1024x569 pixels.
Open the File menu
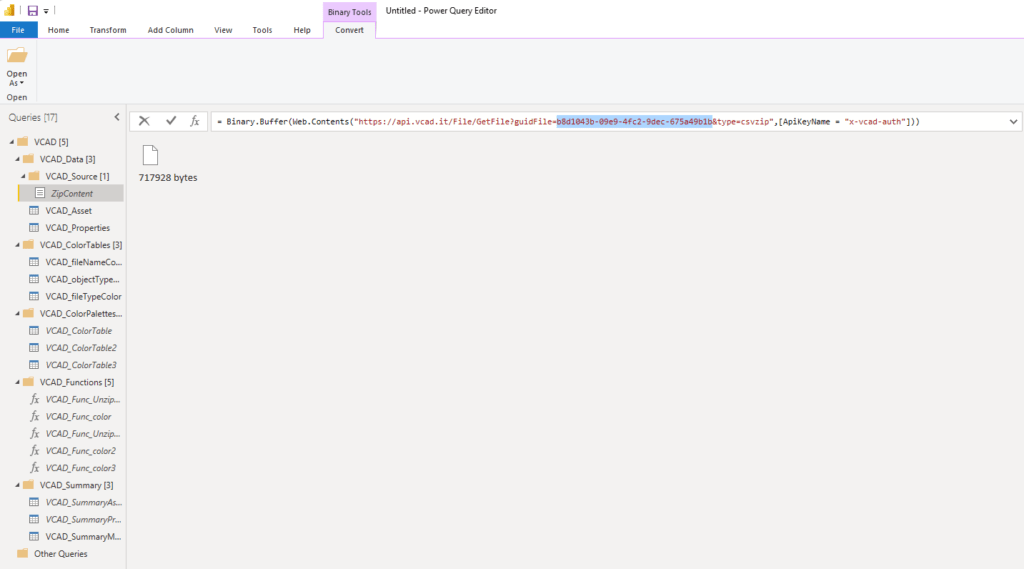coord(18,30)
